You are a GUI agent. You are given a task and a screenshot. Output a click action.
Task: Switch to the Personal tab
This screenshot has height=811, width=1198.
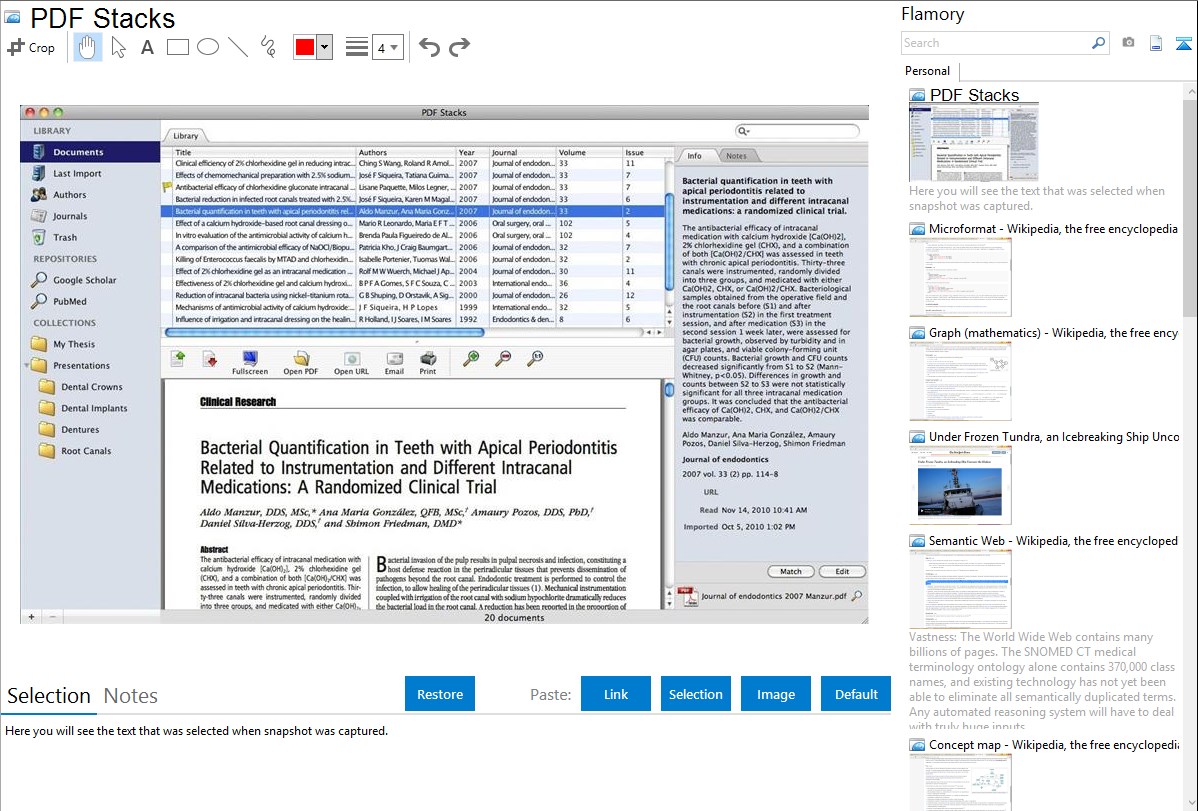point(927,71)
